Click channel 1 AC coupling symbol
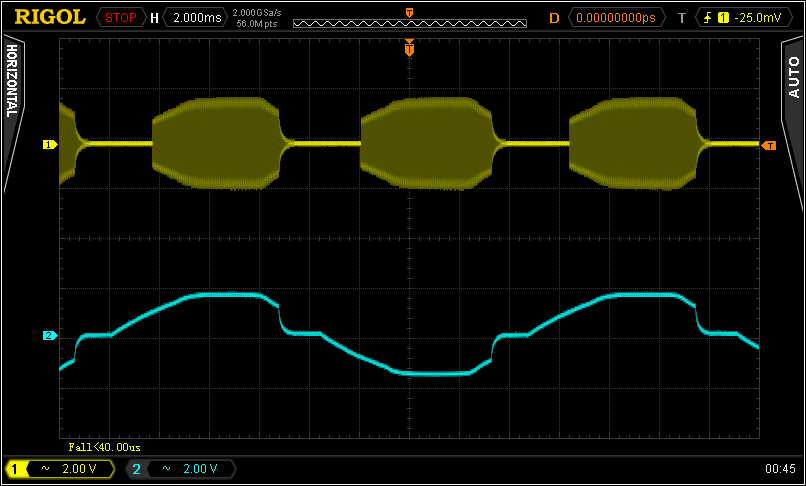 pyautogui.click(x=45, y=469)
